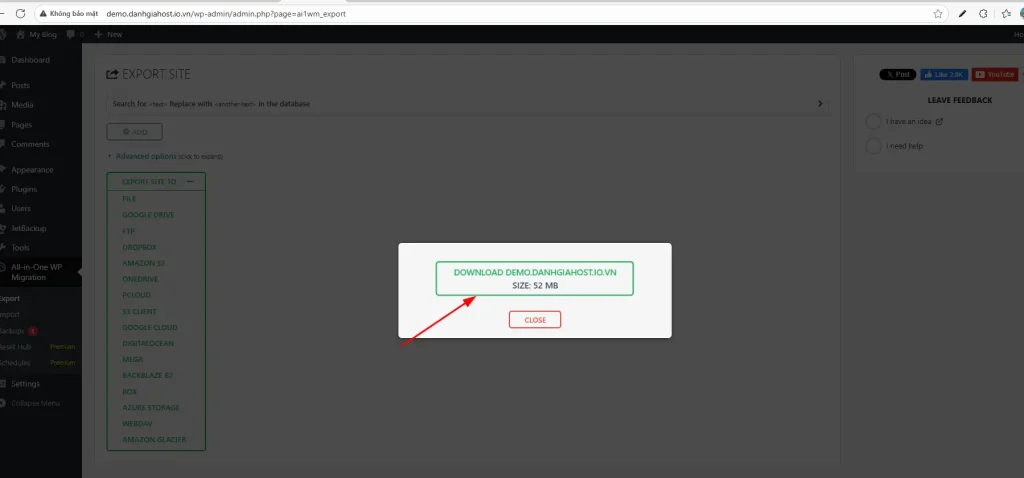The height and width of the screenshot is (478, 1024).
Task: Export site to pCloud
Action: point(136,295)
